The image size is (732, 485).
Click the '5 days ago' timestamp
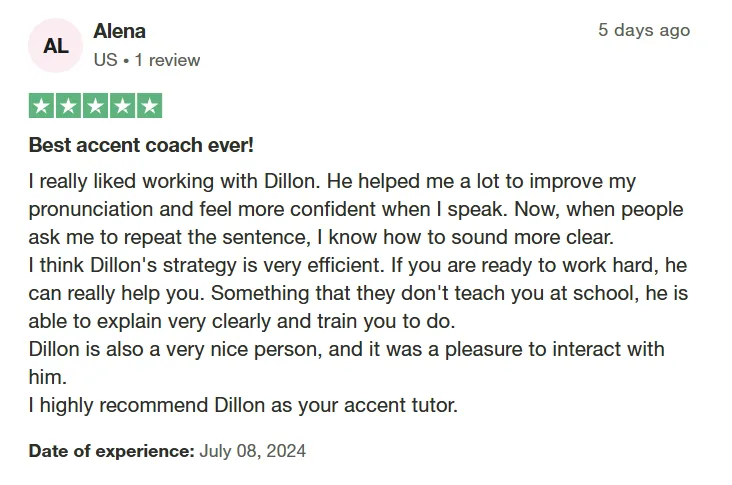tap(644, 30)
